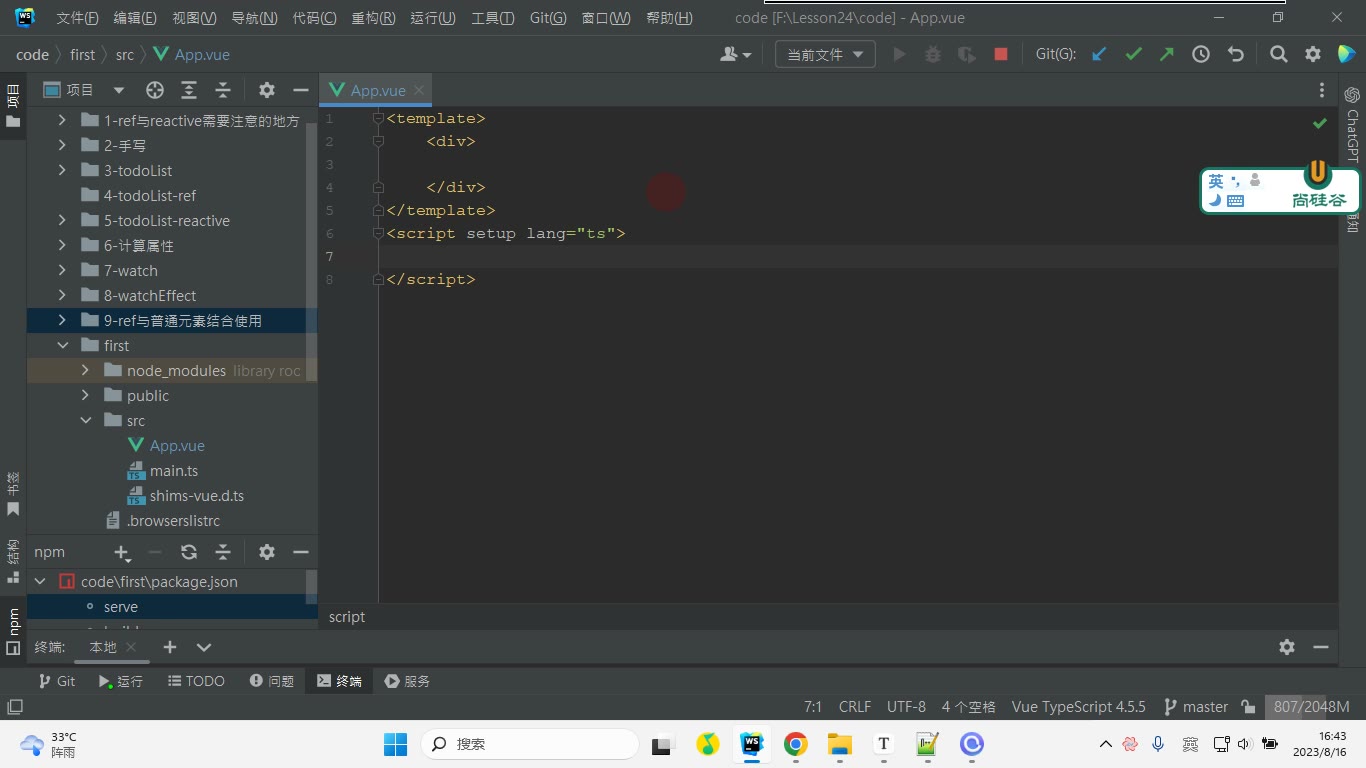Click the Git update project arrow
This screenshot has height=768, width=1366.
pos(1099,55)
